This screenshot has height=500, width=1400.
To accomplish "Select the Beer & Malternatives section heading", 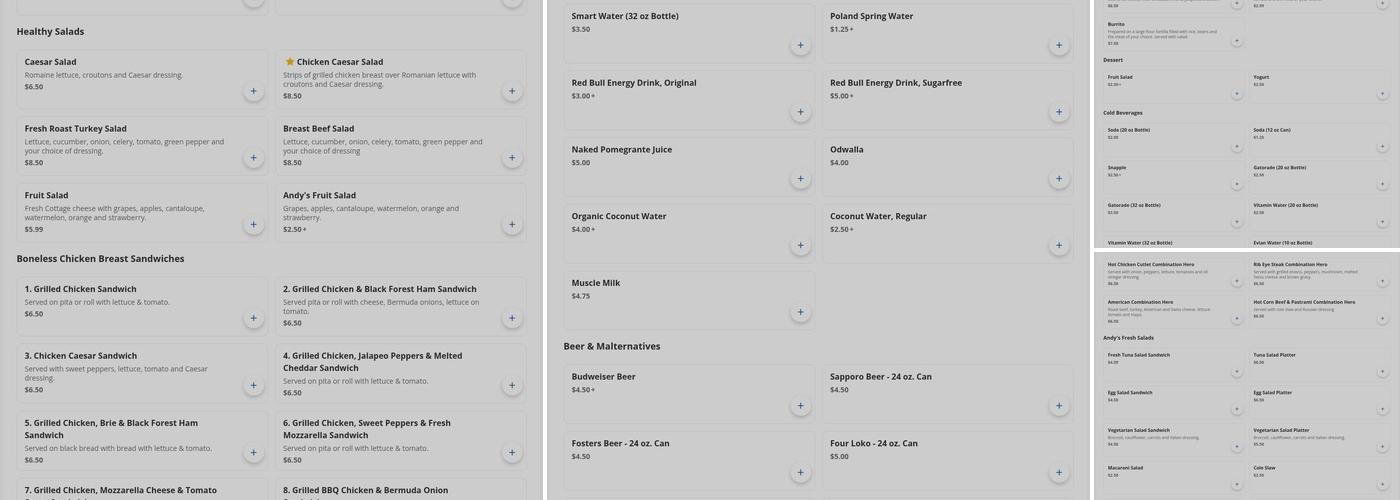I will (x=611, y=347).
